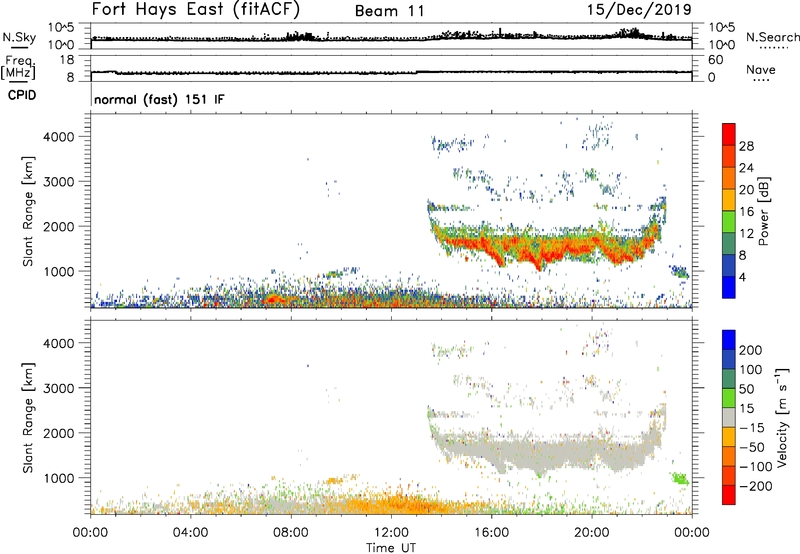This screenshot has height=554, width=800.
Task: Click the blue bottom of power colorbar
Action: pyautogui.click(x=729, y=287)
